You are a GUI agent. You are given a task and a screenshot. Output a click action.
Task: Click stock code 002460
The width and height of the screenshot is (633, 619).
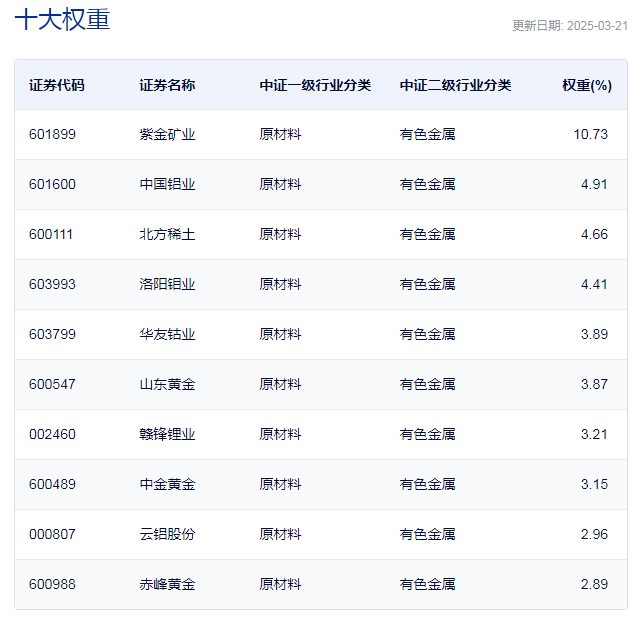tap(52, 434)
